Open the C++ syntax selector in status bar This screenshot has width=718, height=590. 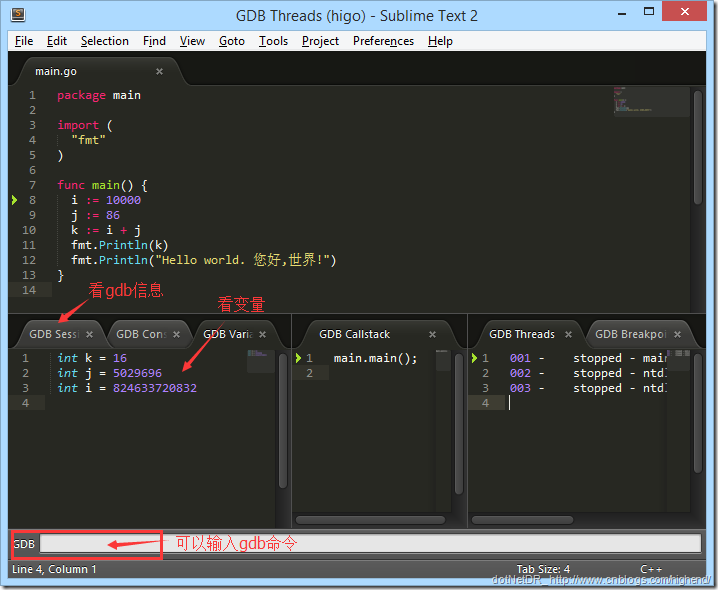(651, 569)
